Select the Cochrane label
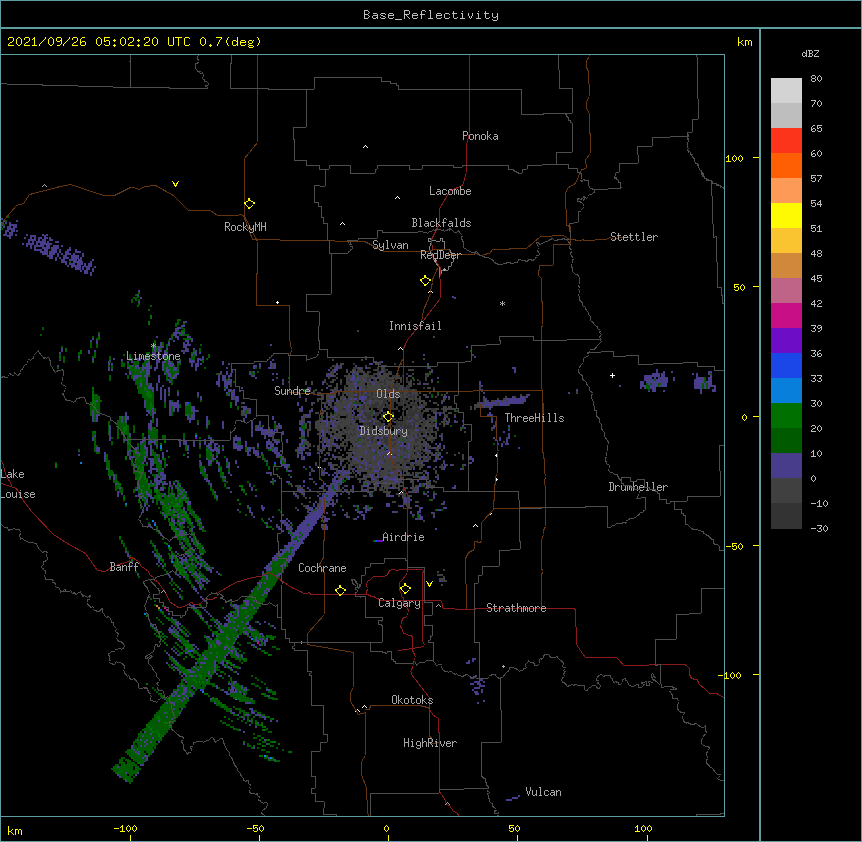The width and height of the screenshot is (862, 842). coord(322,568)
